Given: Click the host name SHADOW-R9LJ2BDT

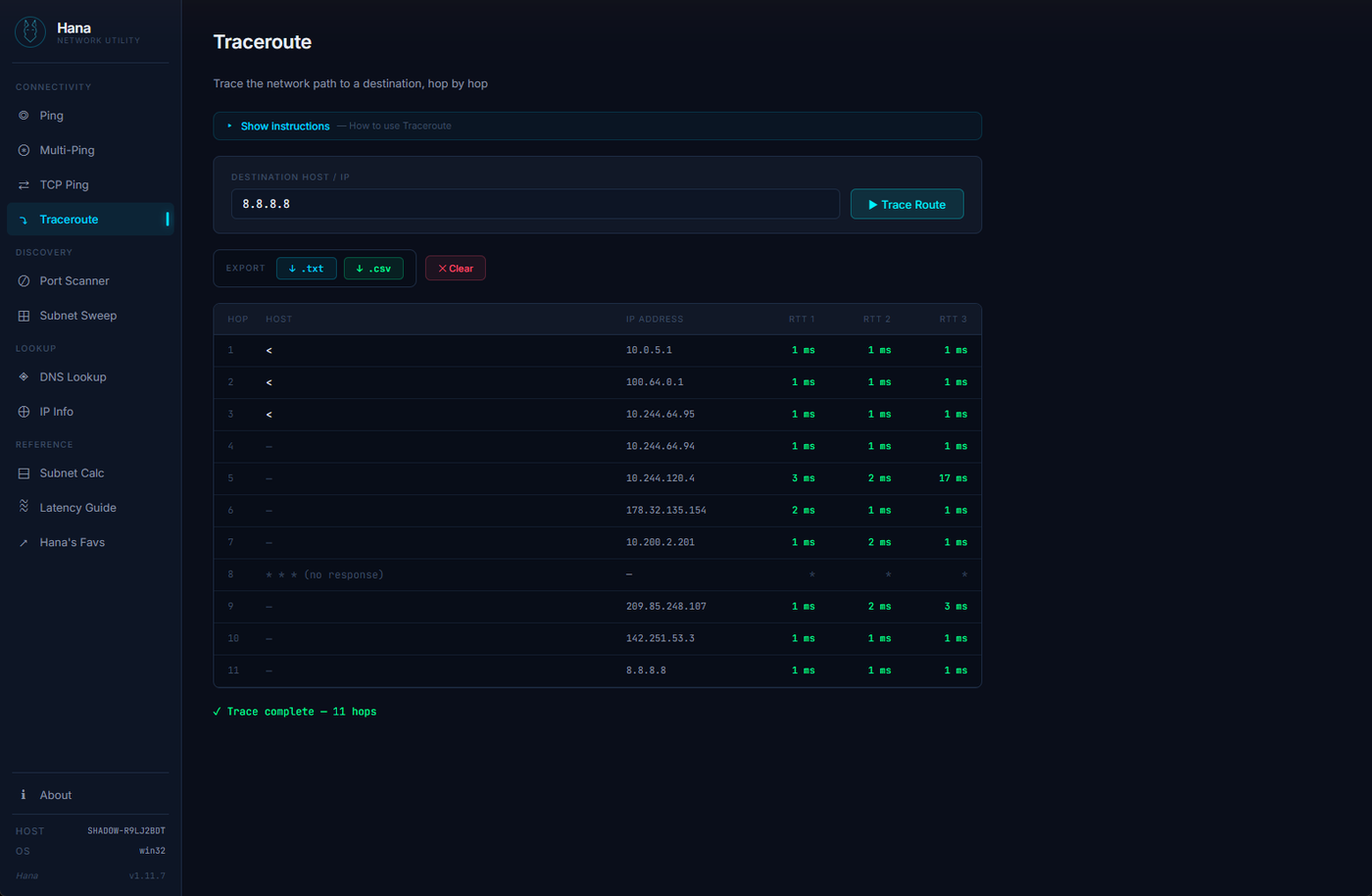Looking at the screenshot, I should 126,831.
